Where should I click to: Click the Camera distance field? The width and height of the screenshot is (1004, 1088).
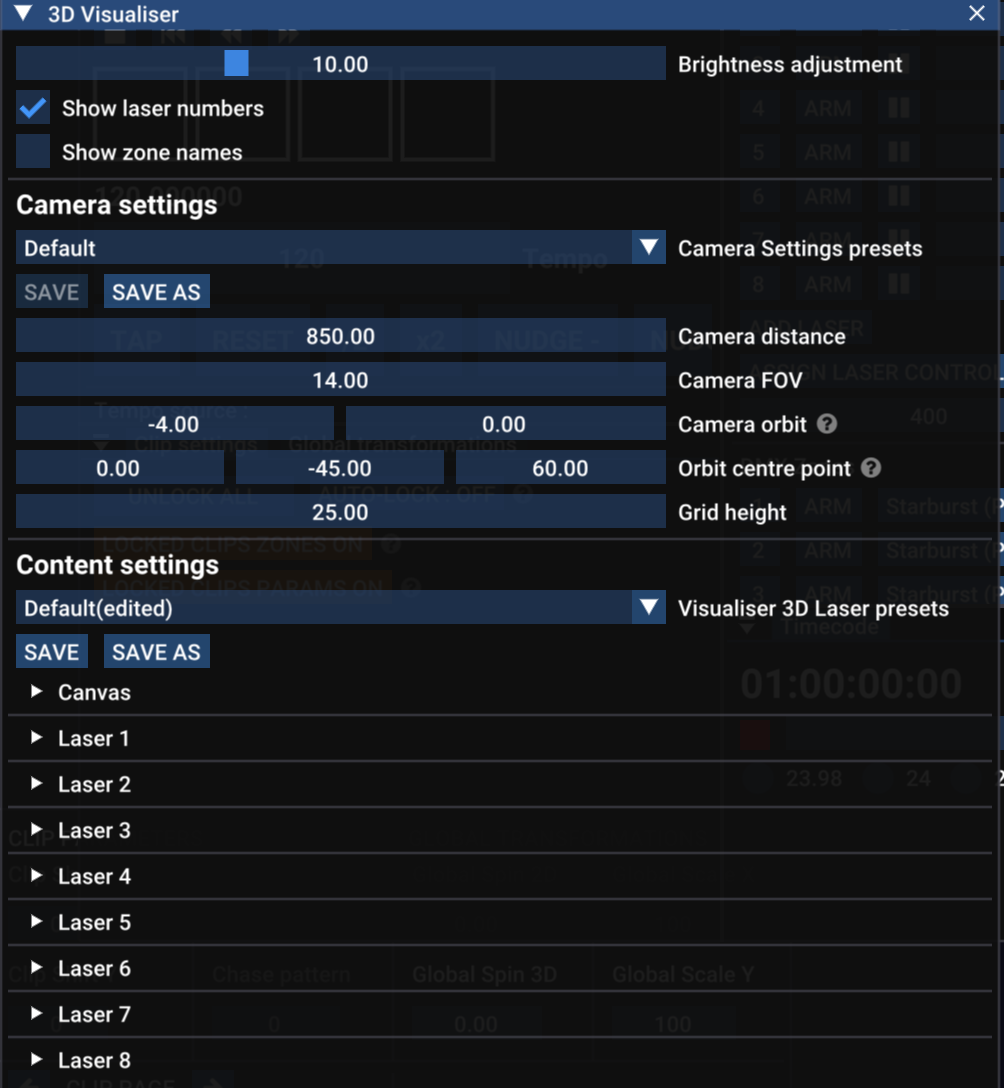click(340, 336)
